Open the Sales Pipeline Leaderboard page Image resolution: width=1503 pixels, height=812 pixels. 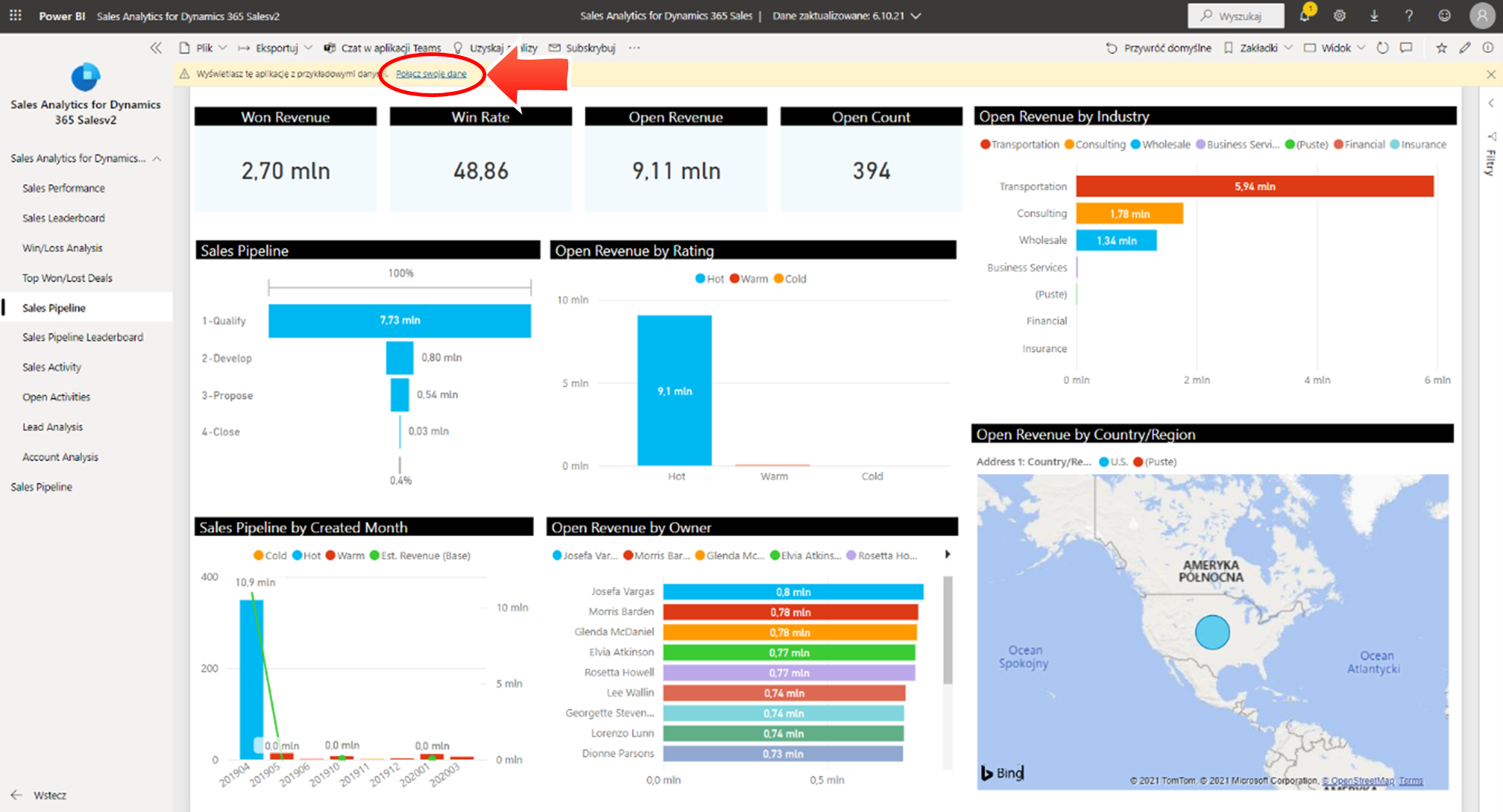point(83,337)
